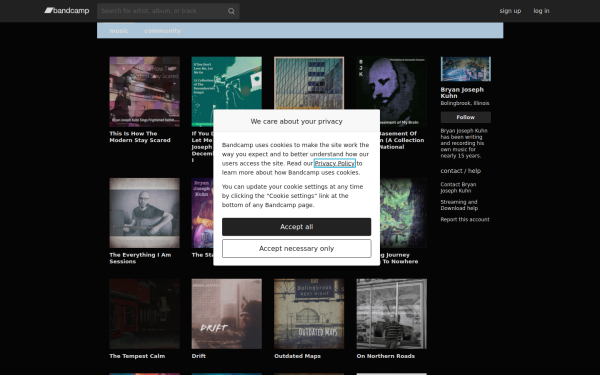
Task: Click the Outdated Maps title
Action: 297,356
